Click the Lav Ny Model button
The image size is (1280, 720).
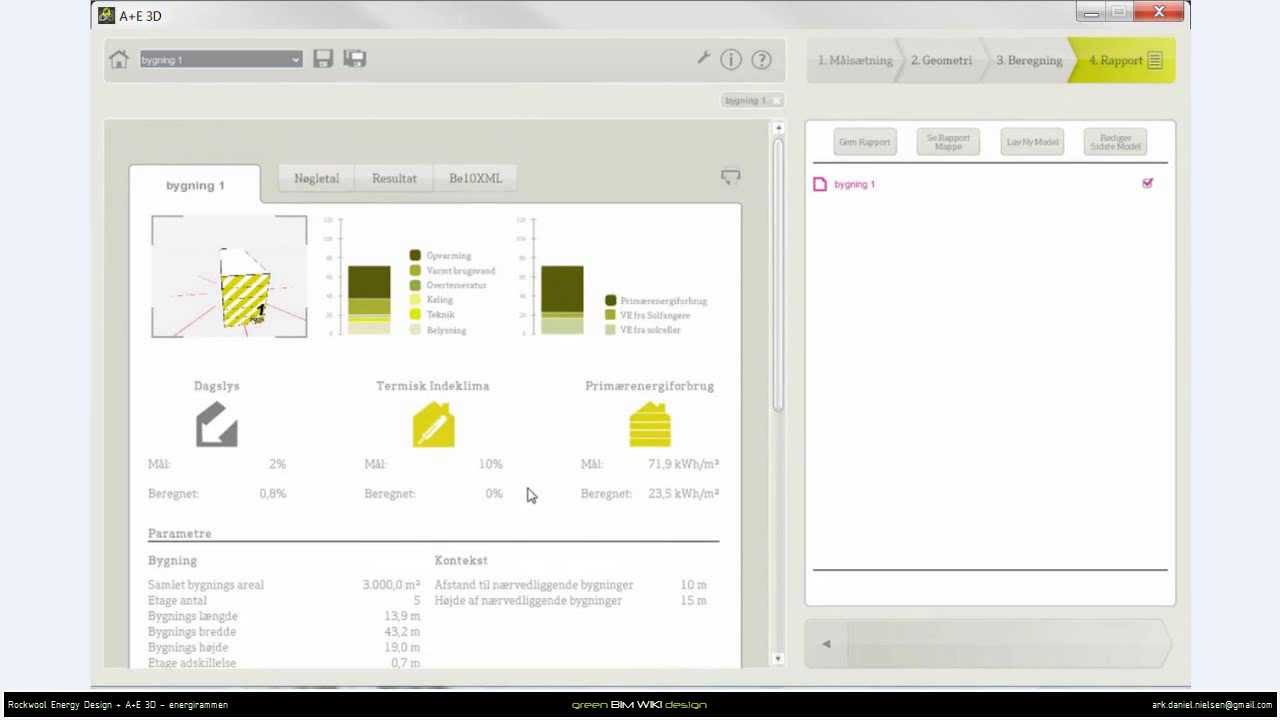pos(1032,142)
